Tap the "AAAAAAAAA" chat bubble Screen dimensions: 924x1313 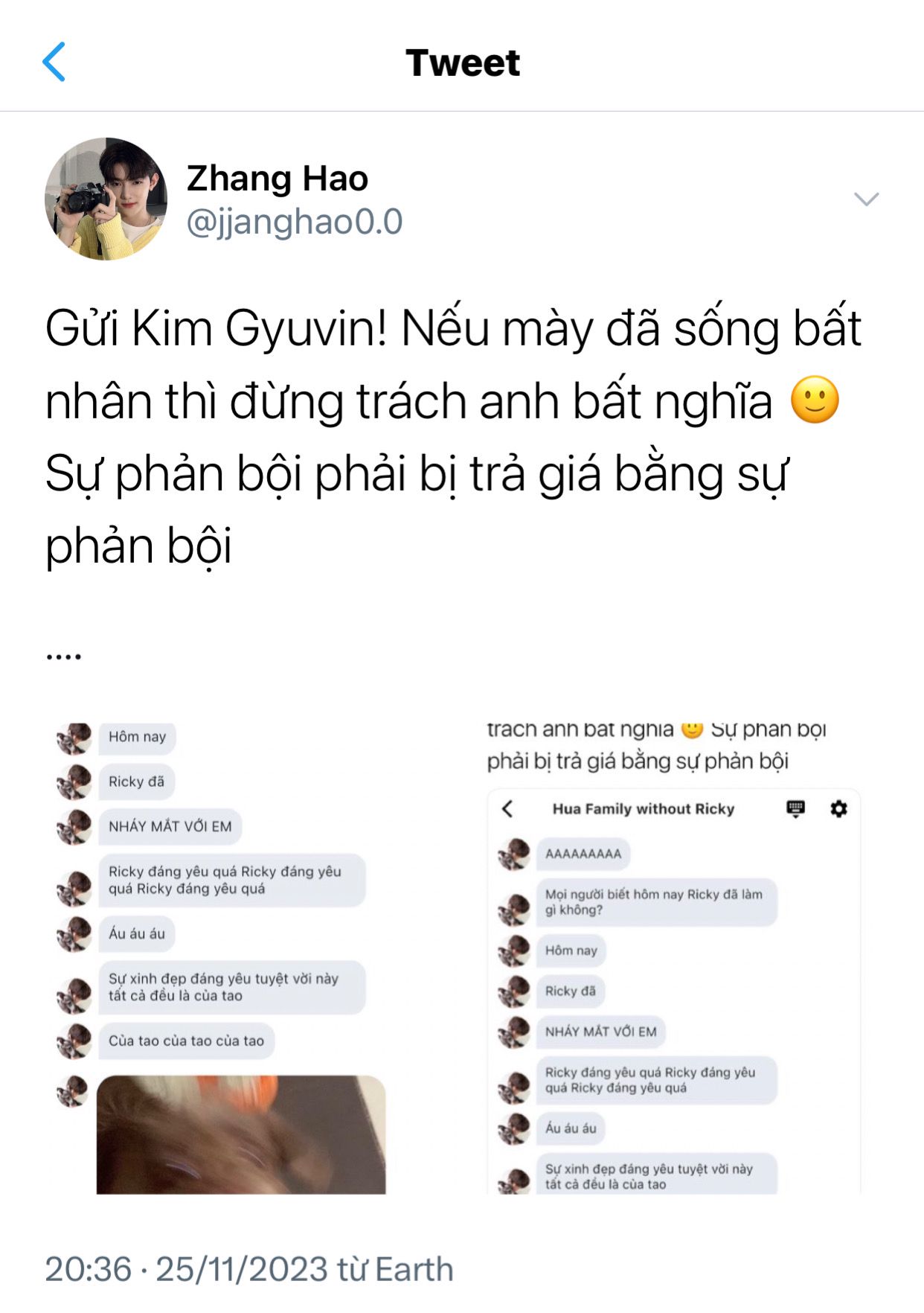pyautogui.click(x=583, y=854)
